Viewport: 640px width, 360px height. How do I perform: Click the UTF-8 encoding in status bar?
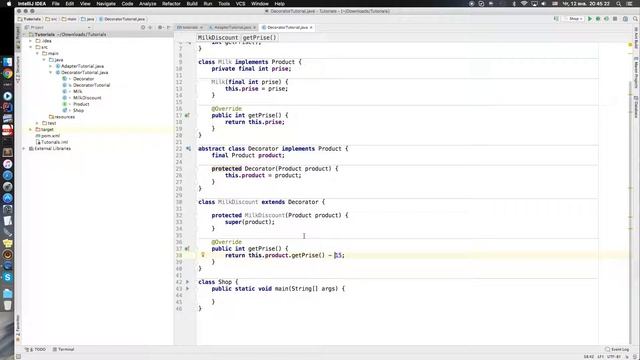coord(613,356)
